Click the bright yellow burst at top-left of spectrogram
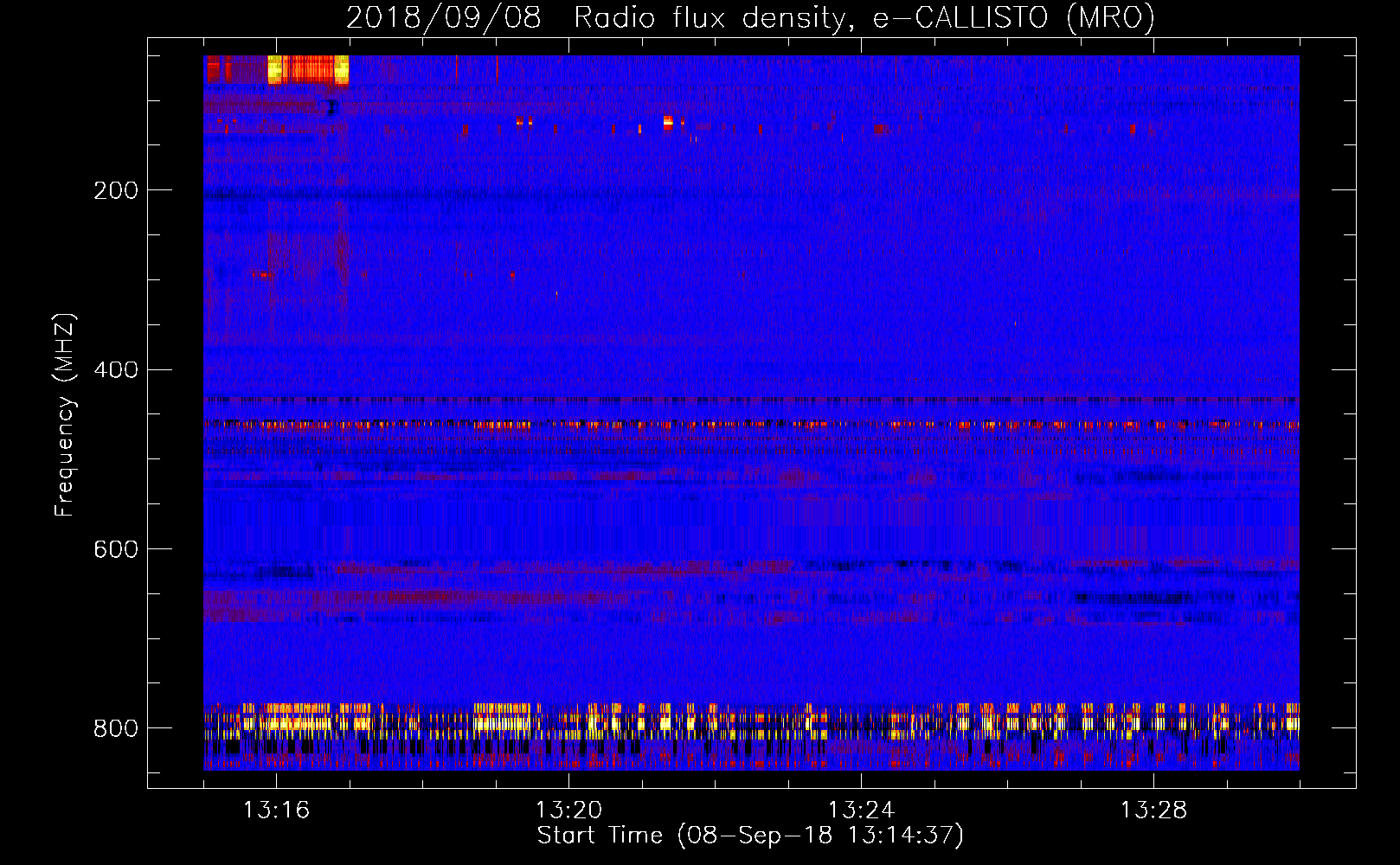 (308, 69)
